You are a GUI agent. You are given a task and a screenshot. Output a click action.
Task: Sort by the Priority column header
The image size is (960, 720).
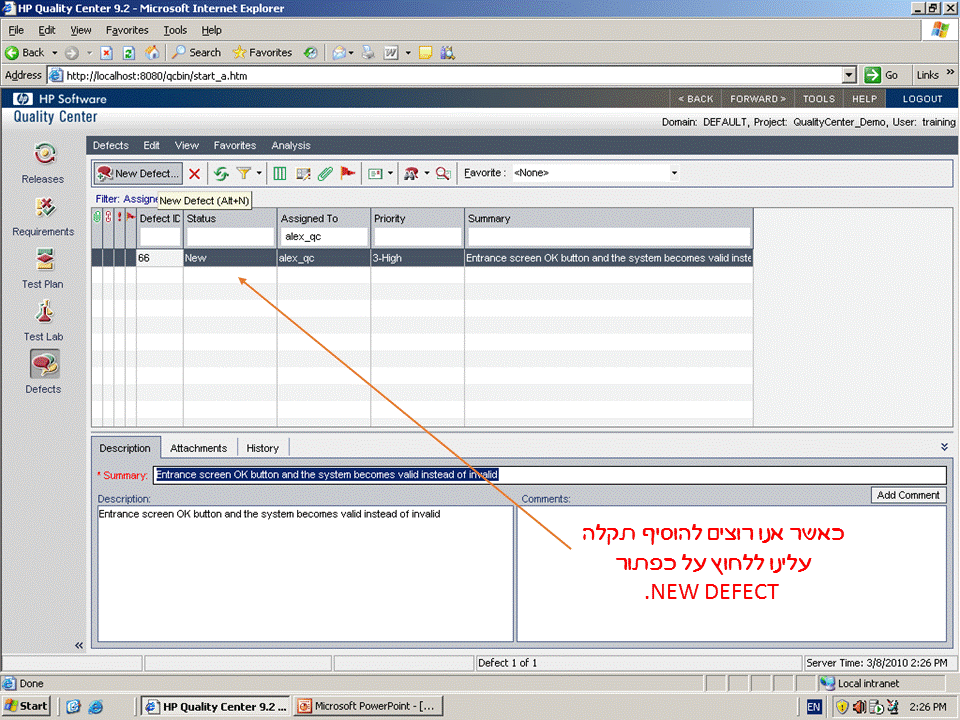[x=418, y=219]
